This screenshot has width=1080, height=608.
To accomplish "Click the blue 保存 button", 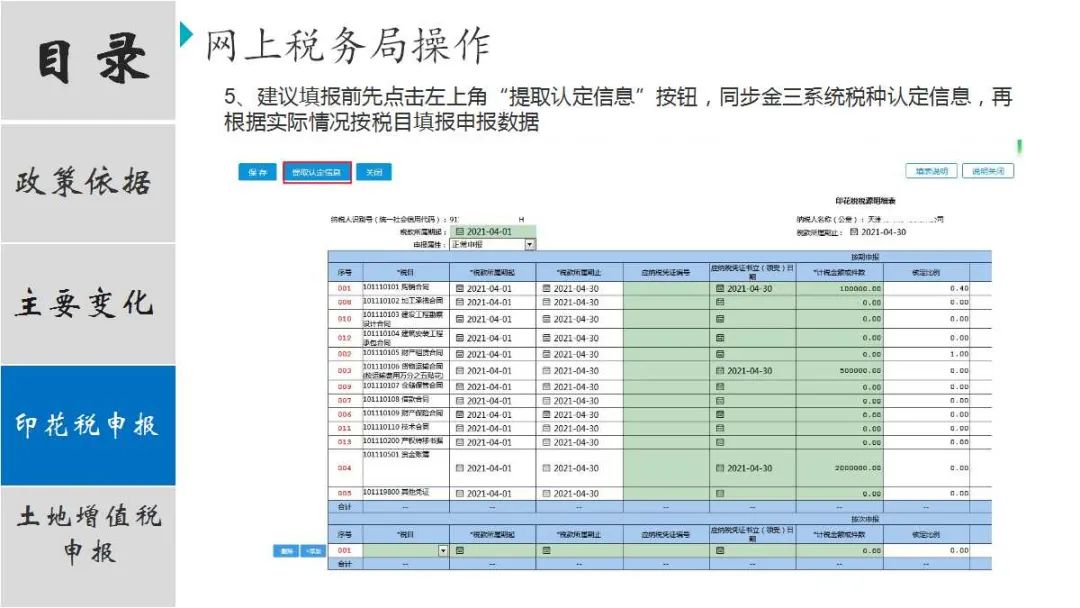I will [258, 172].
